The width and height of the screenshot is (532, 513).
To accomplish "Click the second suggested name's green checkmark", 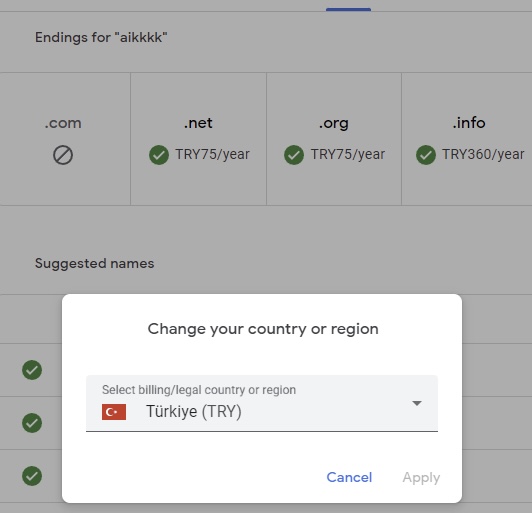I will click(32, 423).
